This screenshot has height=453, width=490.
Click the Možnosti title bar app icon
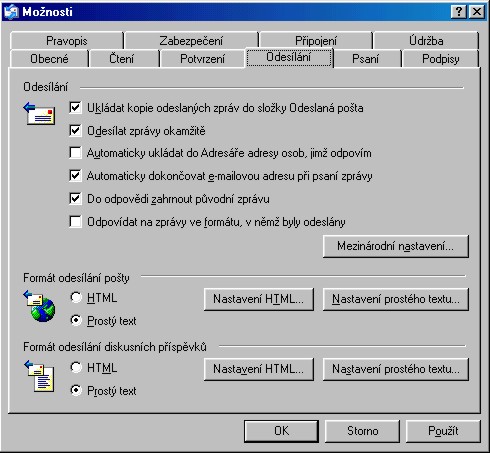pyautogui.click(x=11, y=12)
